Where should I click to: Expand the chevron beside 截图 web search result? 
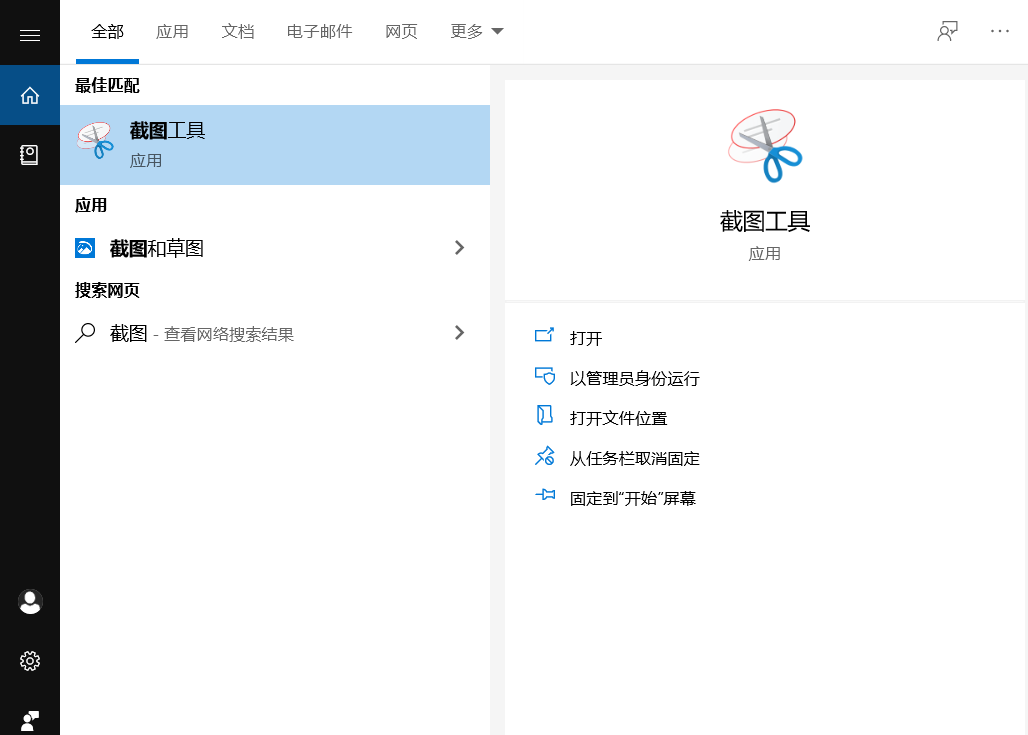click(460, 333)
